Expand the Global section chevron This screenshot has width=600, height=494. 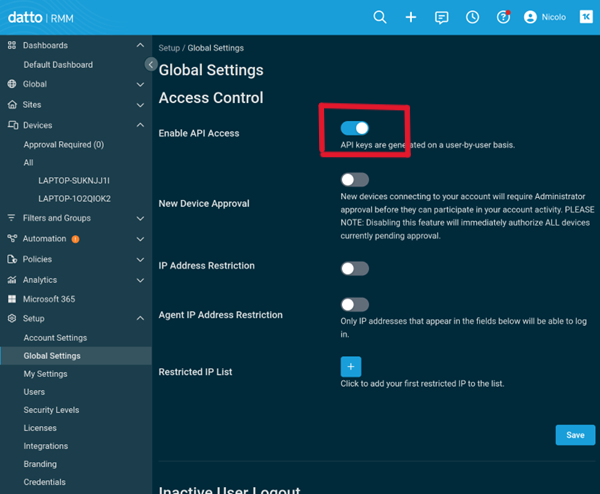[140, 85]
